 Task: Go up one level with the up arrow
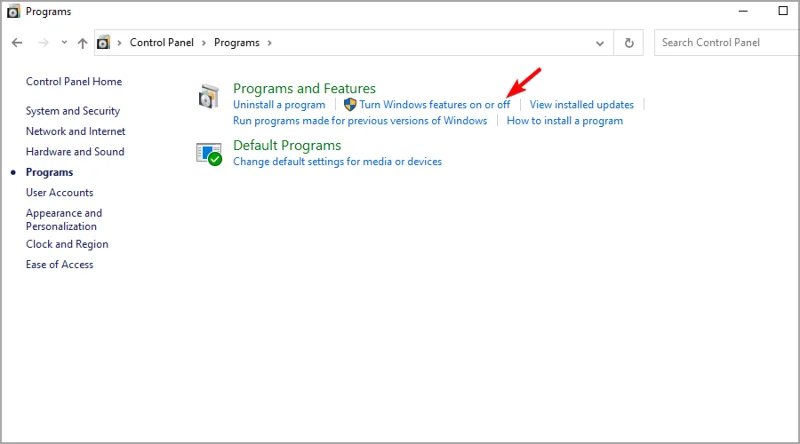[x=82, y=43]
